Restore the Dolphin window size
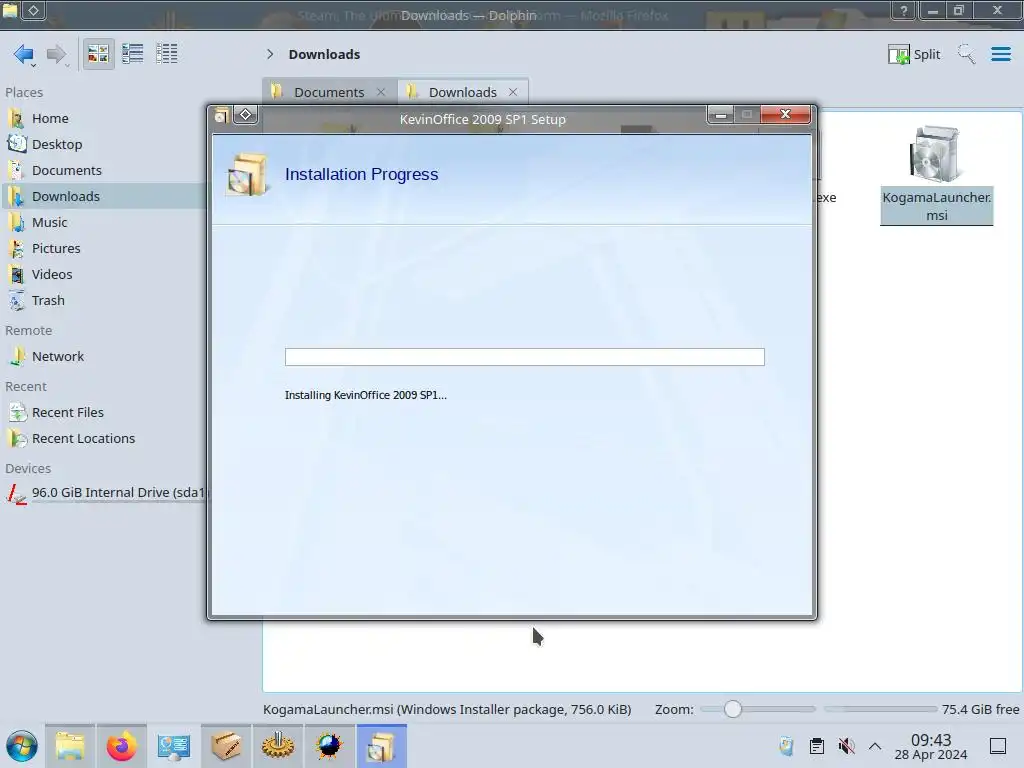This screenshot has width=1024, height=768. (959, 10)
